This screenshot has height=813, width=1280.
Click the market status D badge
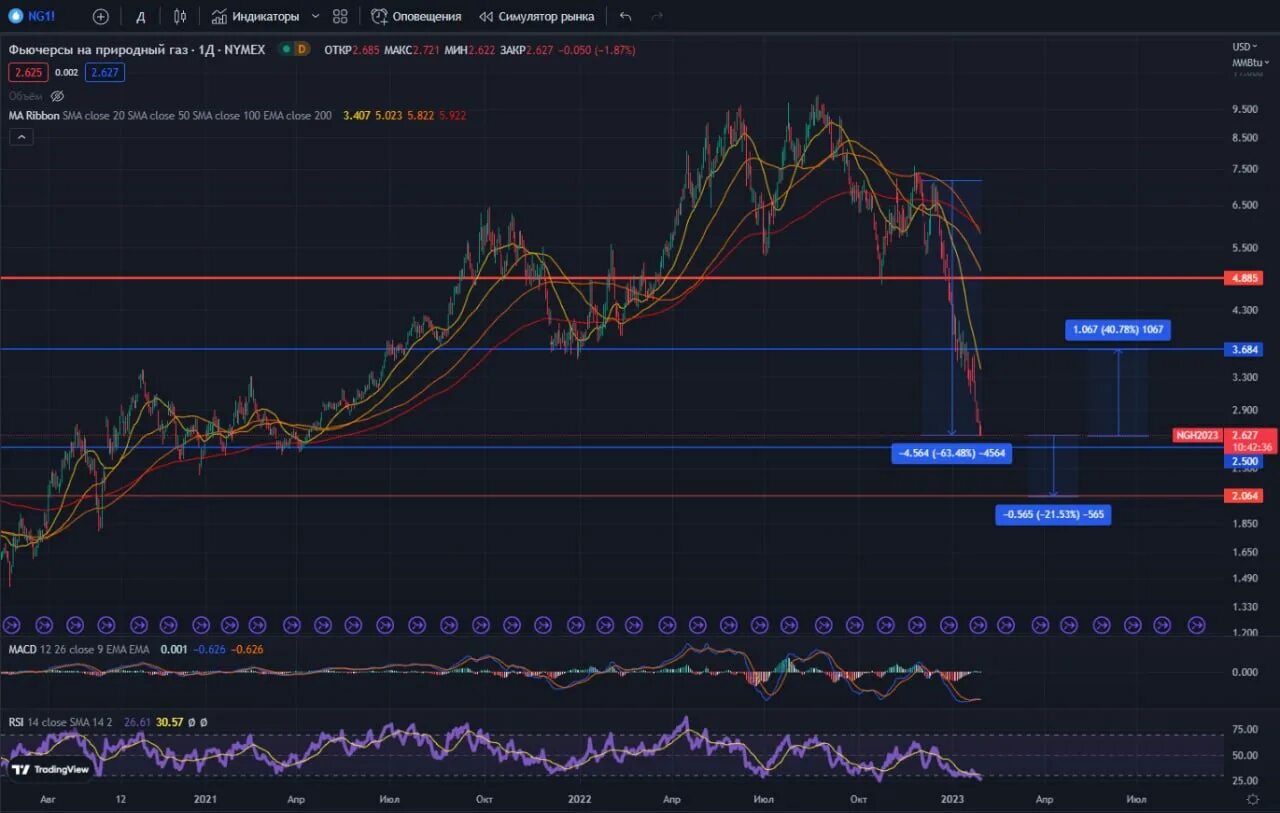pyautogui.click(x=302, y=49)
